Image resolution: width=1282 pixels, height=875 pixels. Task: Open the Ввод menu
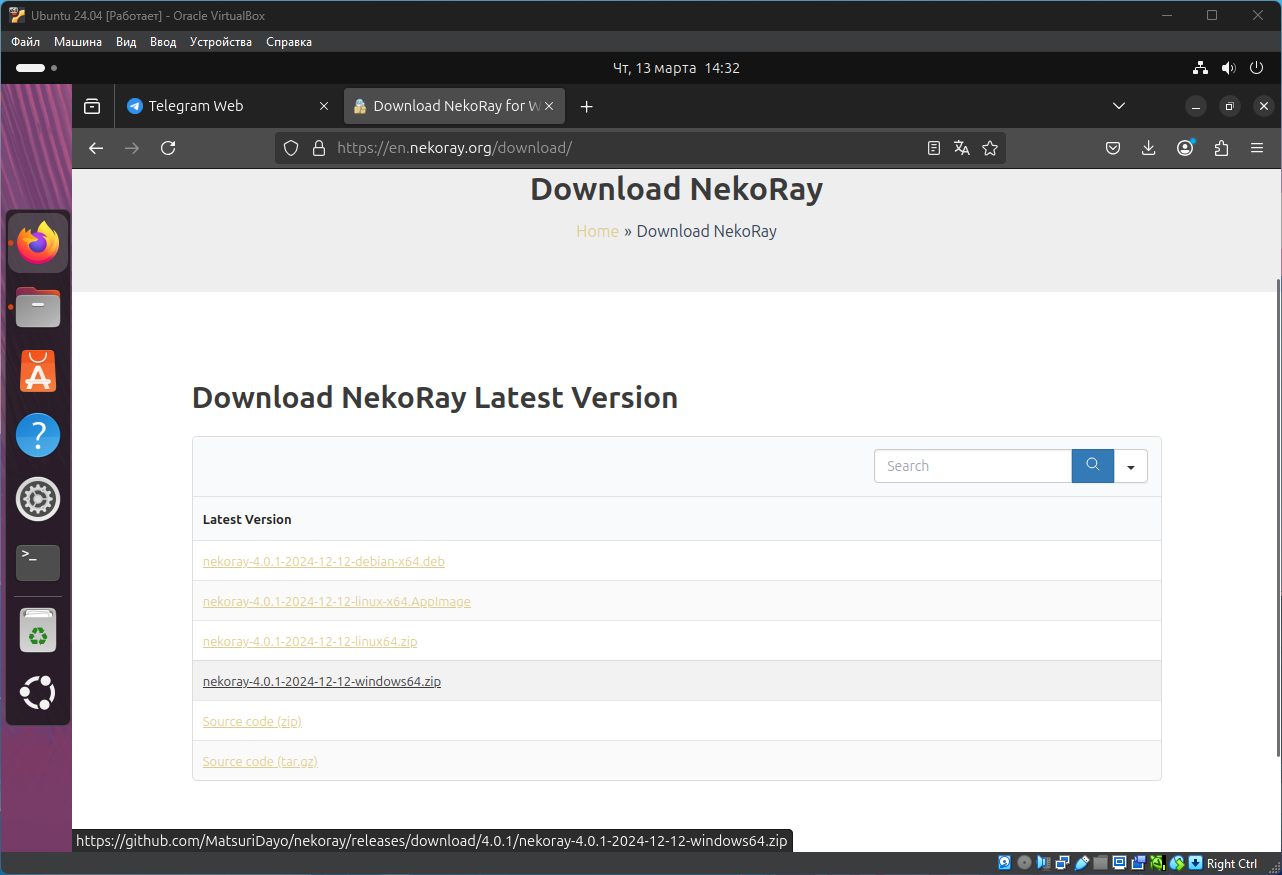click(x=163, y=42)
